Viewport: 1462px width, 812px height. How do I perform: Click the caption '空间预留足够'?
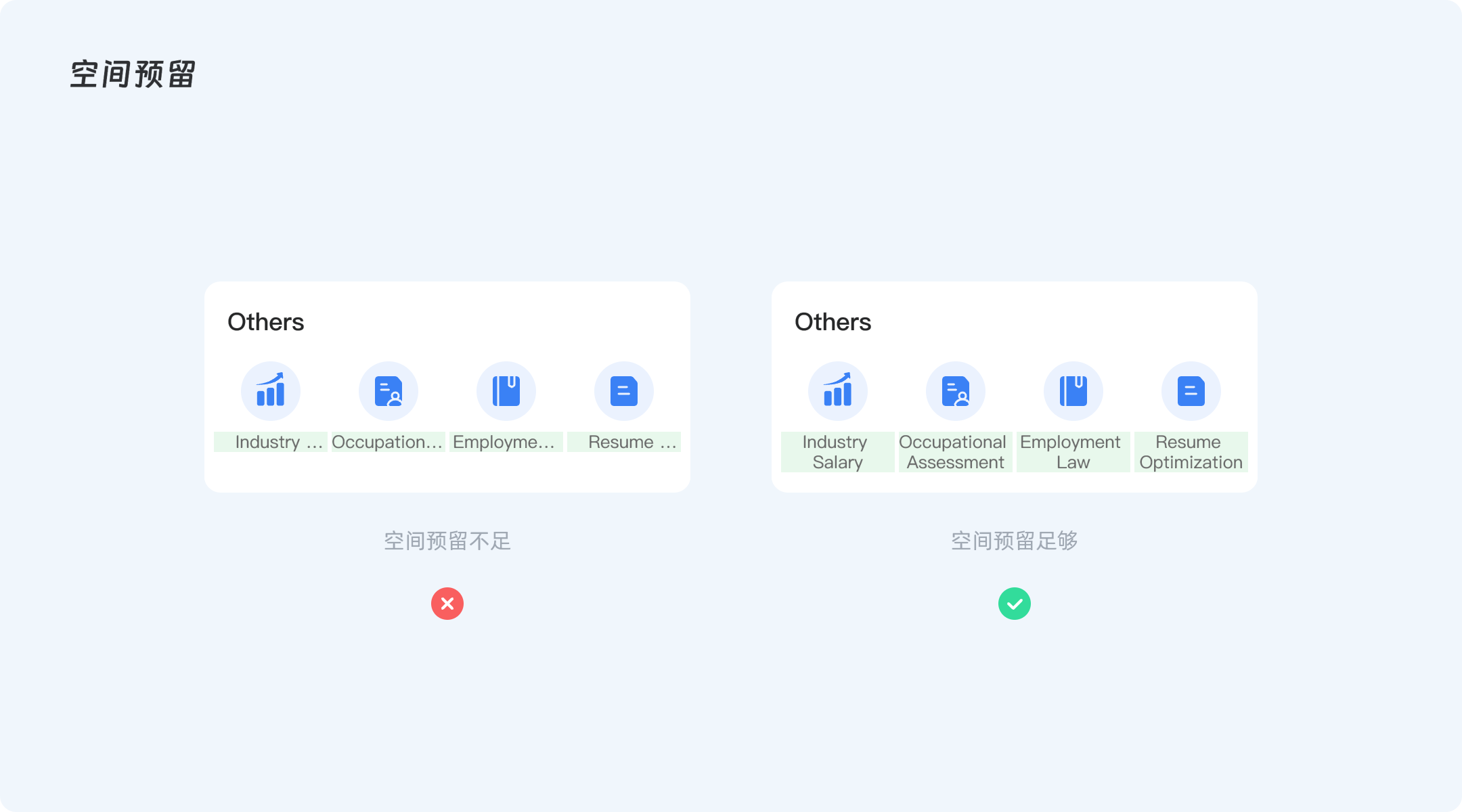[x=1015, y=541]
